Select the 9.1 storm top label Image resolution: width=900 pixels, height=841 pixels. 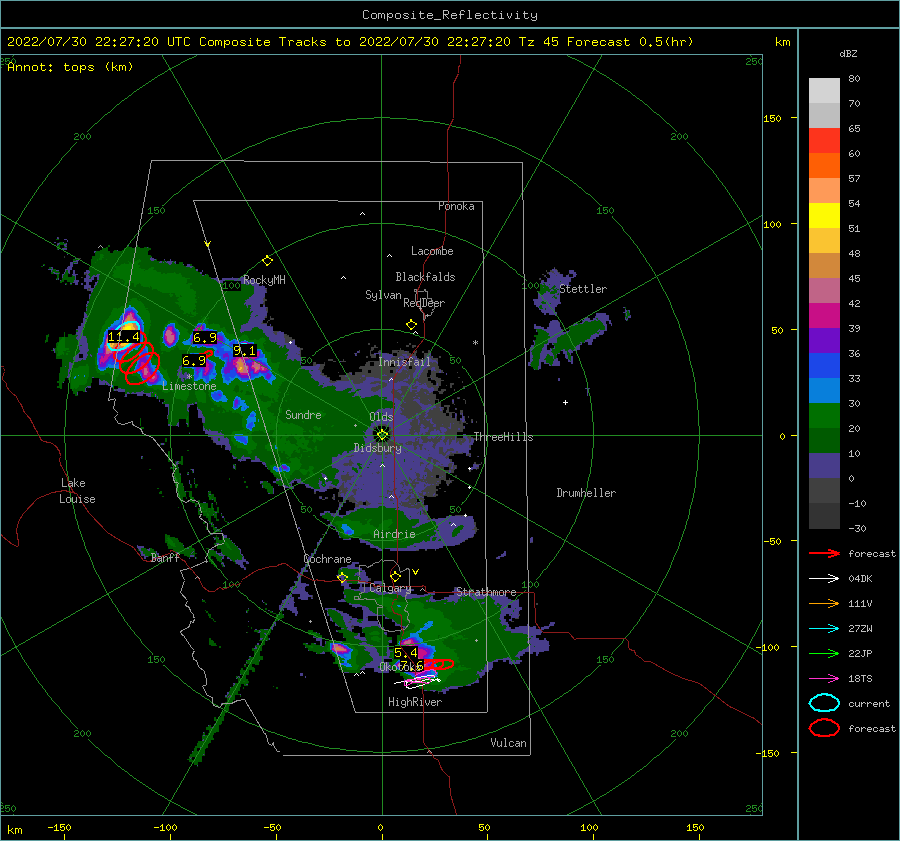pyautogui.click(x=245, y=350)
